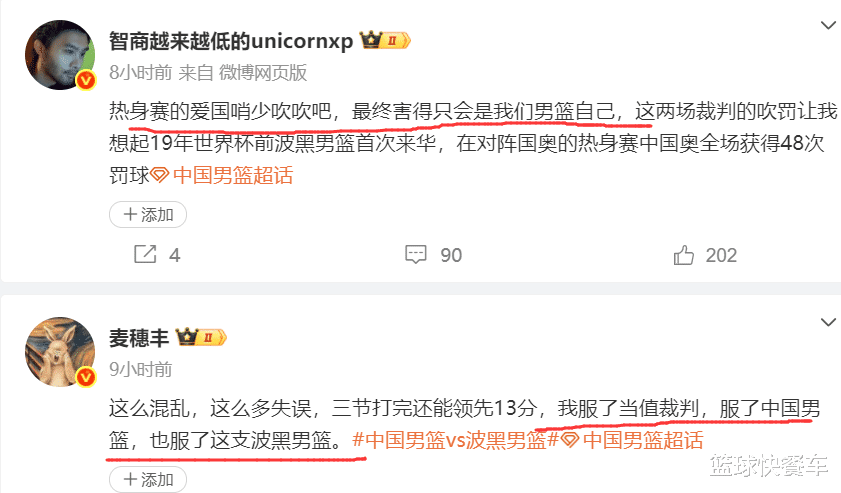Click 添加 button under first post
The height and width of the screenshot is (493, 841).
tap(148, 215)
